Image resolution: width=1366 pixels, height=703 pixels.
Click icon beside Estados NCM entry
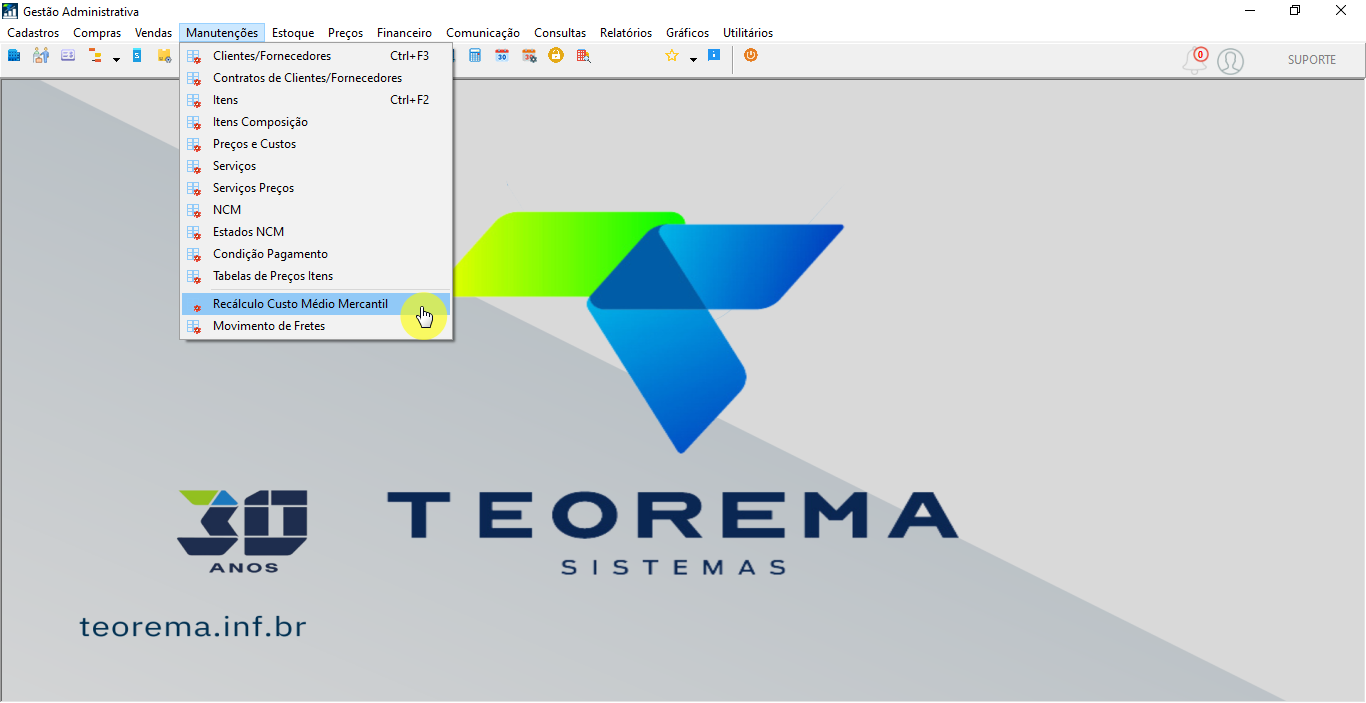click(x=195, y=232)
